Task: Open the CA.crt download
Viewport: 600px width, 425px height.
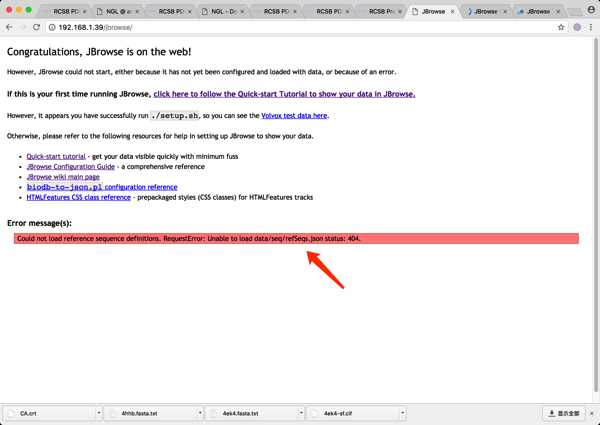Action: click(50, 413)
